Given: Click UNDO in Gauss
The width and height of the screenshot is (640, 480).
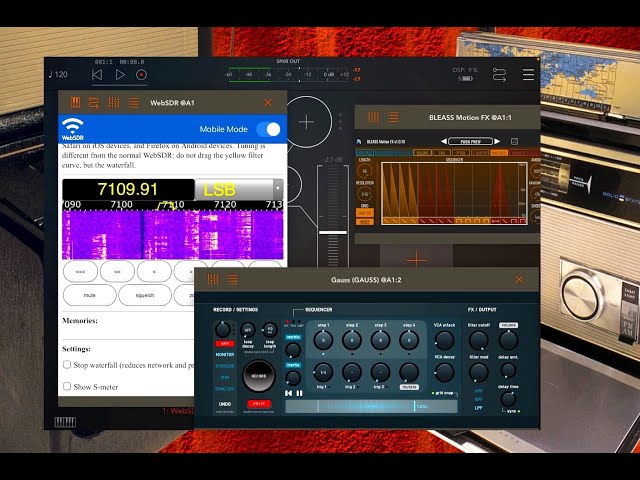Looking at the screenshot, I should (x=224, y=404).
